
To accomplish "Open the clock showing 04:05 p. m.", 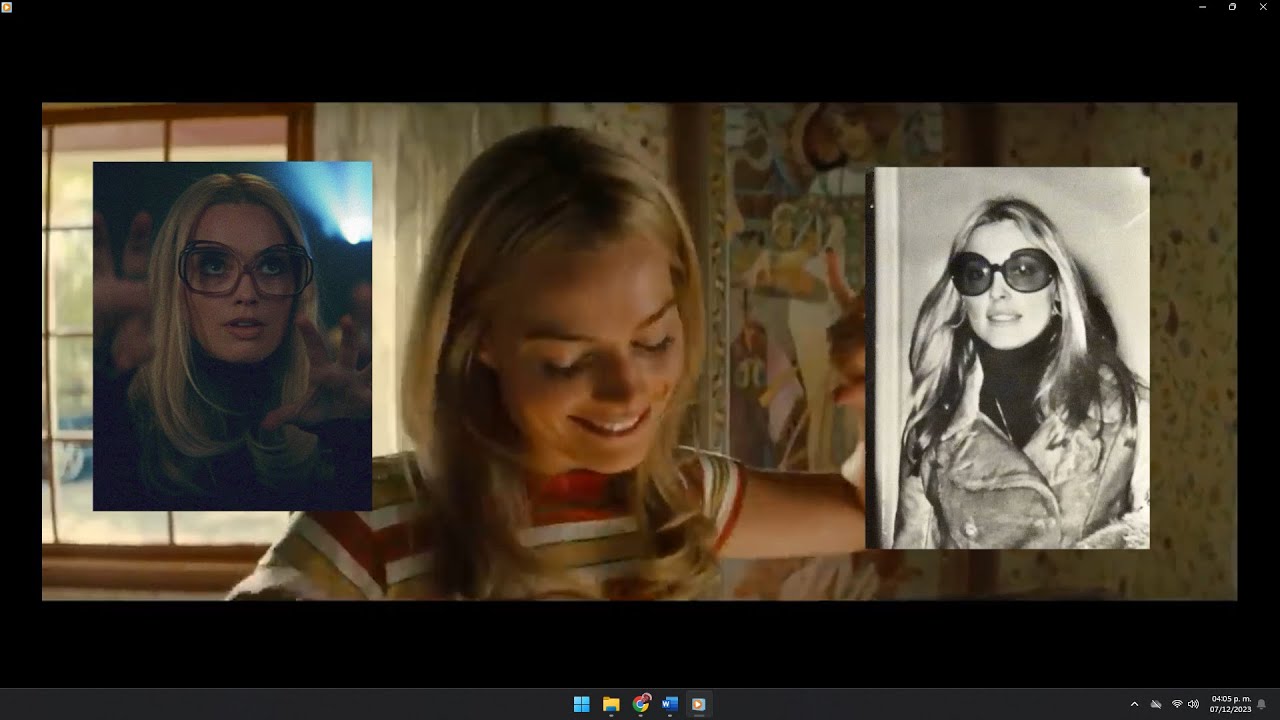I will pos(1230,704).
